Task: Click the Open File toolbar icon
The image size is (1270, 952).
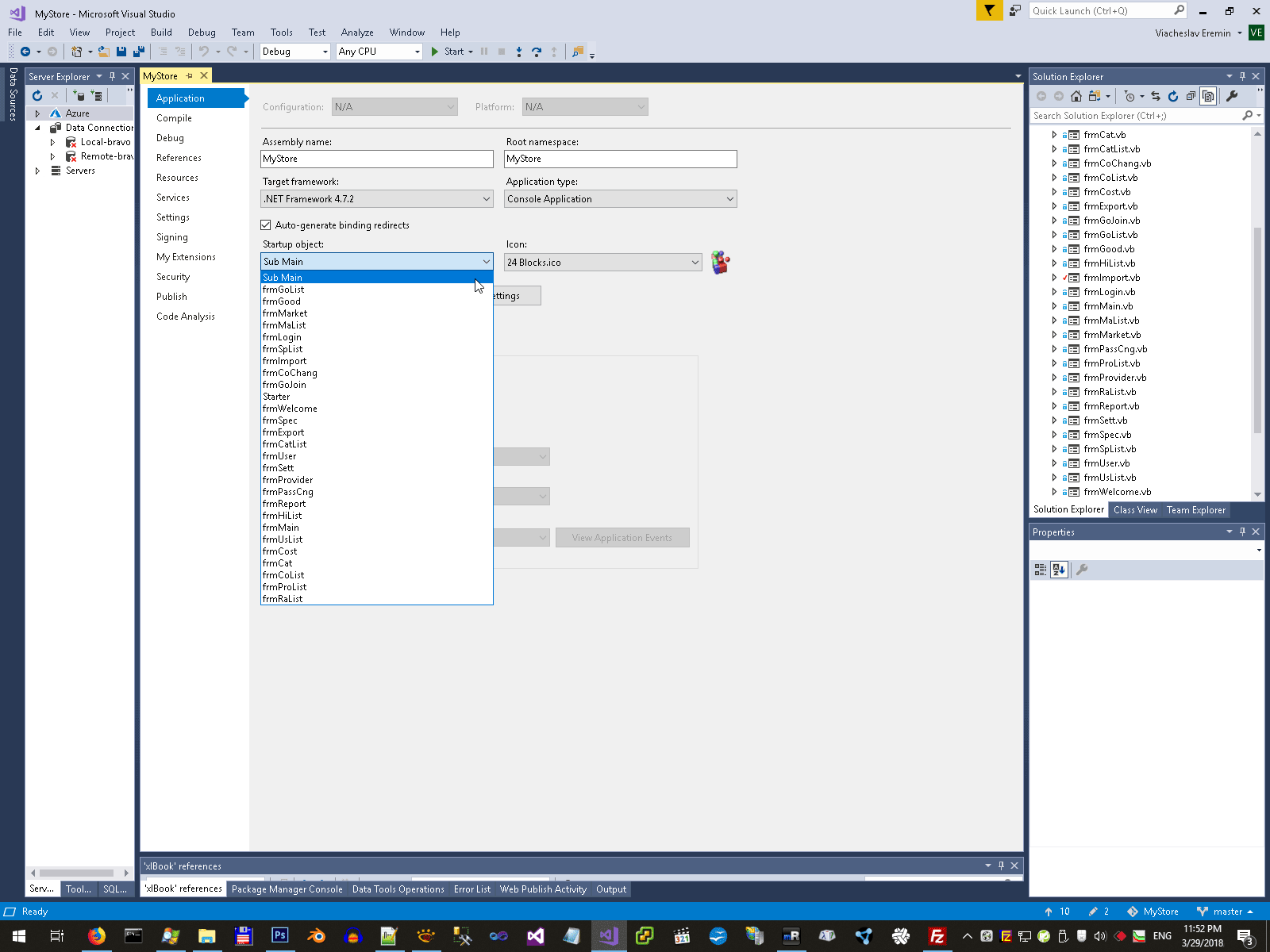Action: tap(103, 52)
